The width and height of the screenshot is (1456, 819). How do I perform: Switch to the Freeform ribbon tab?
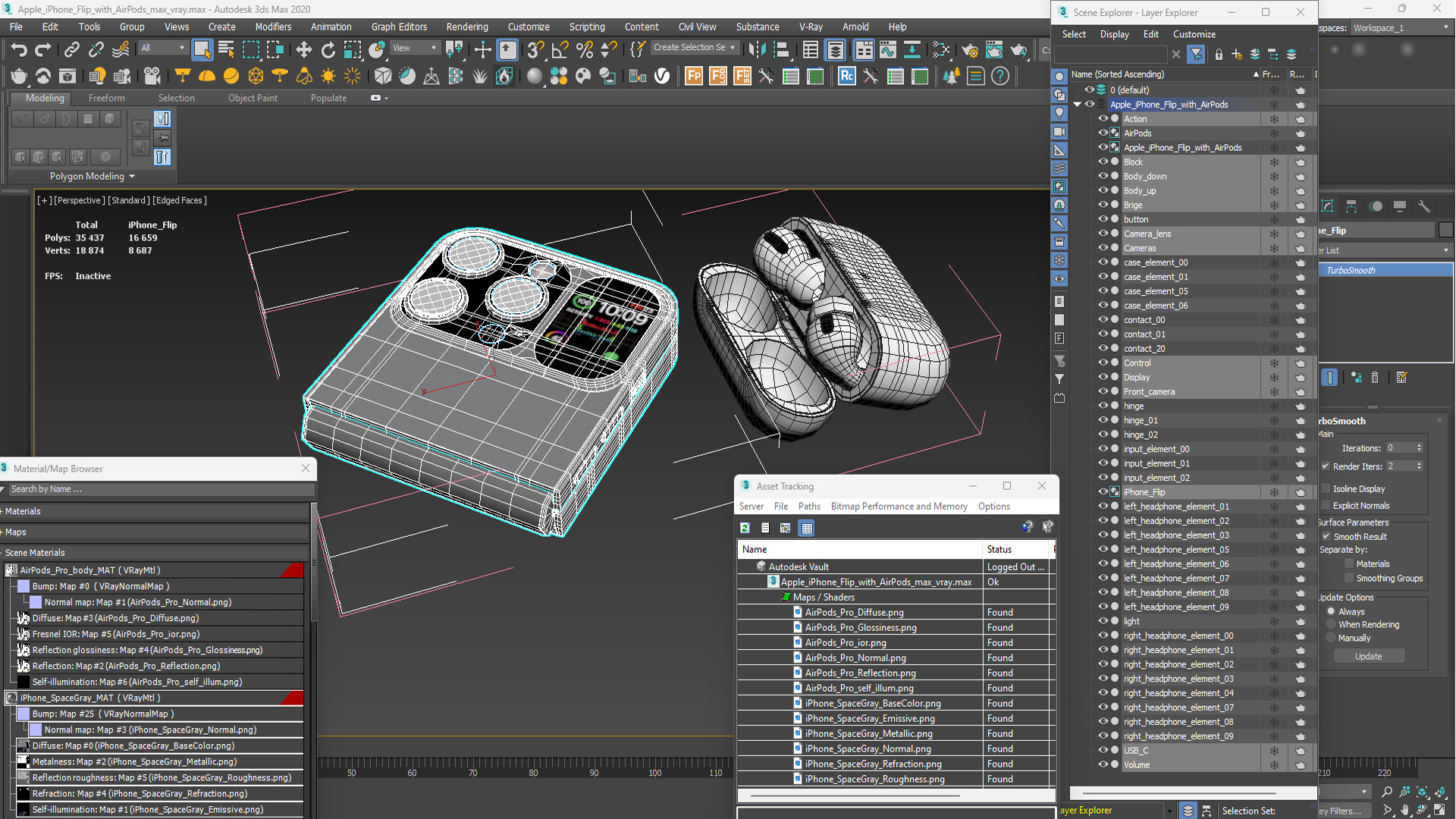(x=106, y=98)
